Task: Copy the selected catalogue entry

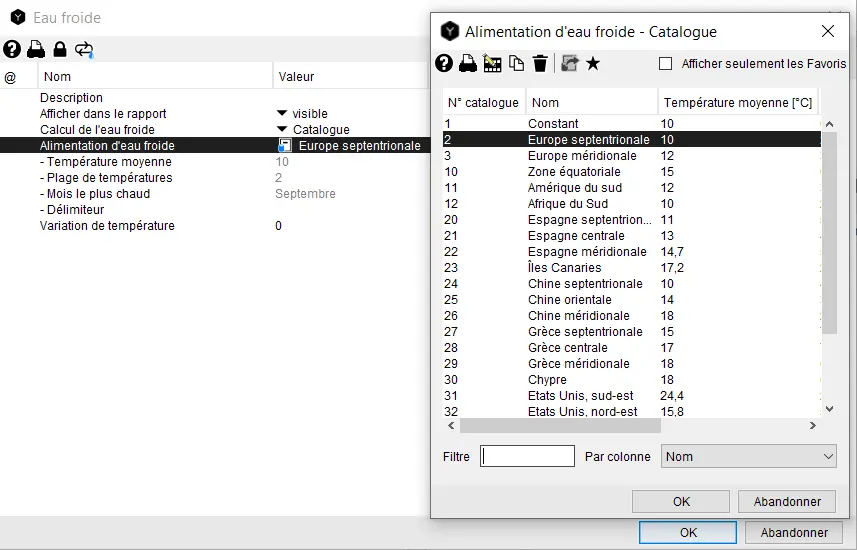Action: [x=516, y=64]
